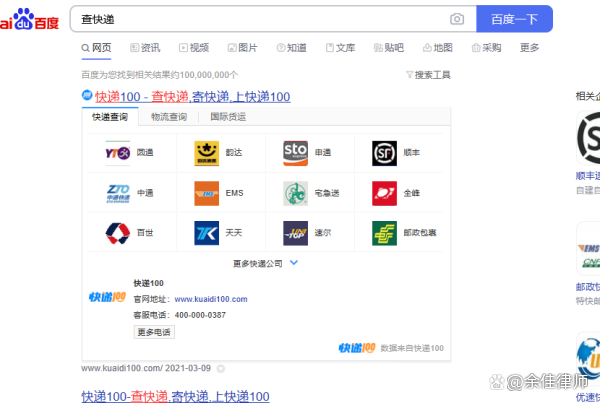Image resolution: width=600 pixels, height=403 pixels.
Task: Go to the 地图 tab
Action: click(x=438, y=48)
